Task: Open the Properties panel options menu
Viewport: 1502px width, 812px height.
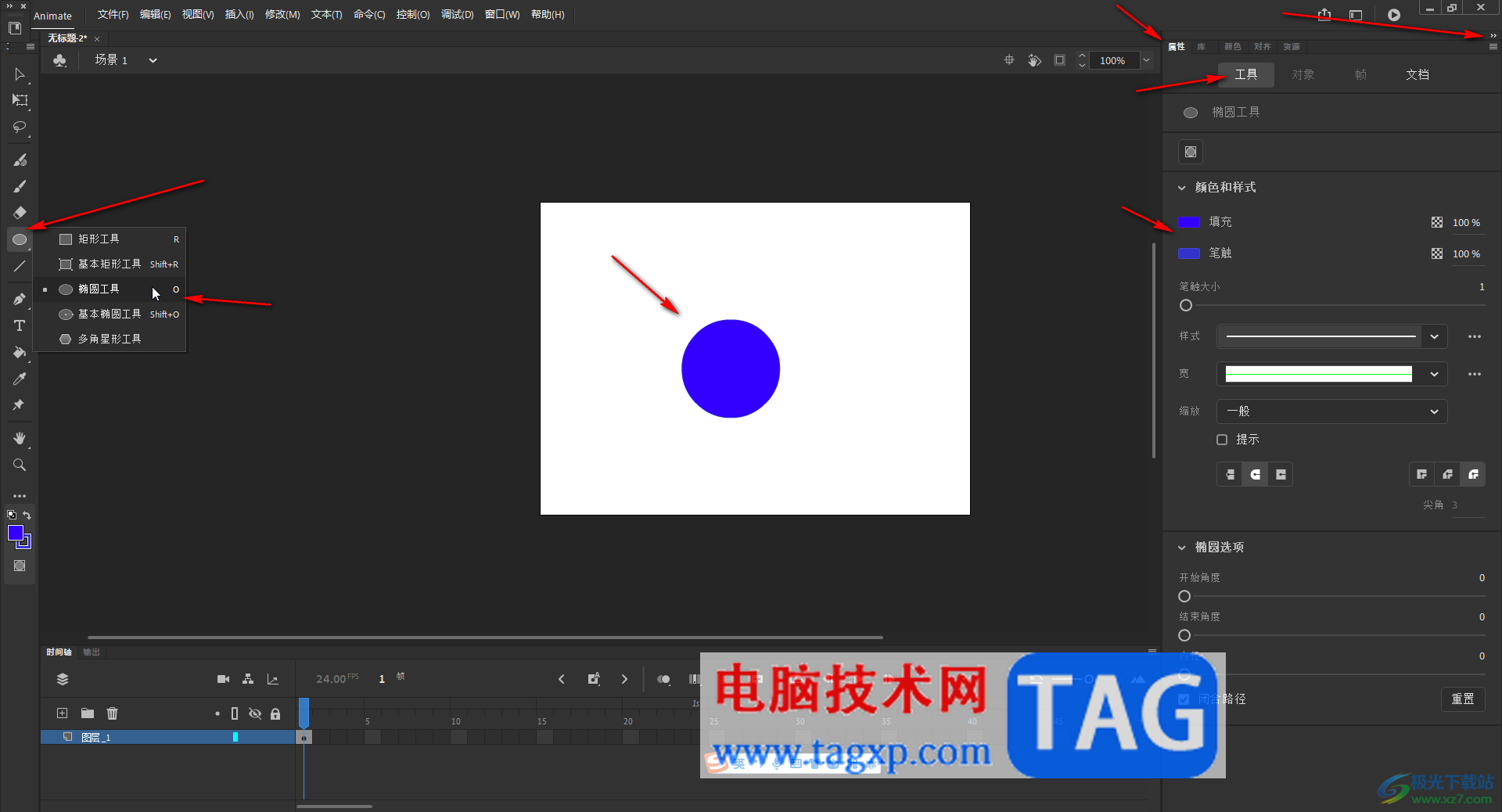Action: click(x=1493, y=47)
